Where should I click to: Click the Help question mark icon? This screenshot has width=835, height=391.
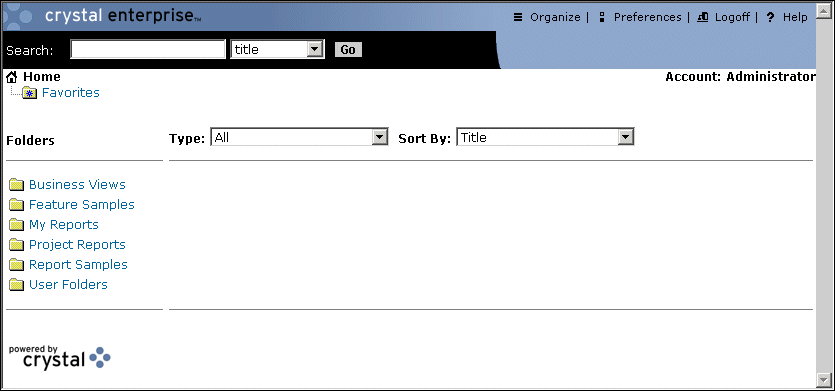770,18
